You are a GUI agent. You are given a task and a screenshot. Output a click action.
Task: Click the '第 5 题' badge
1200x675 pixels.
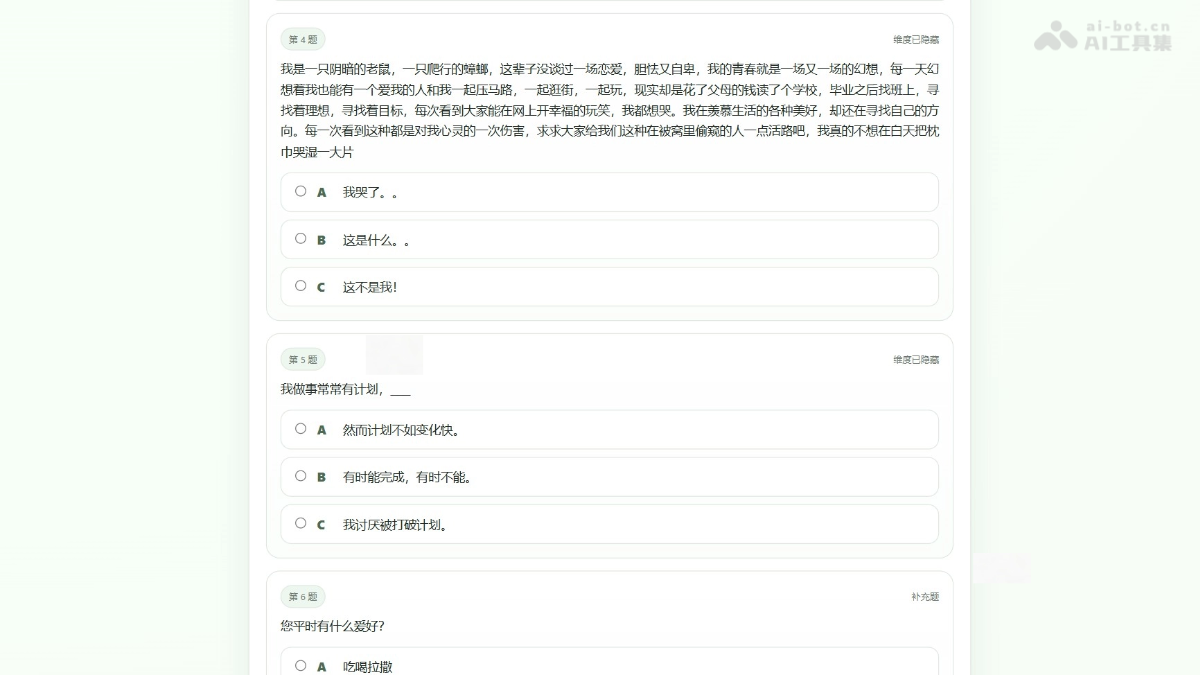303,360
